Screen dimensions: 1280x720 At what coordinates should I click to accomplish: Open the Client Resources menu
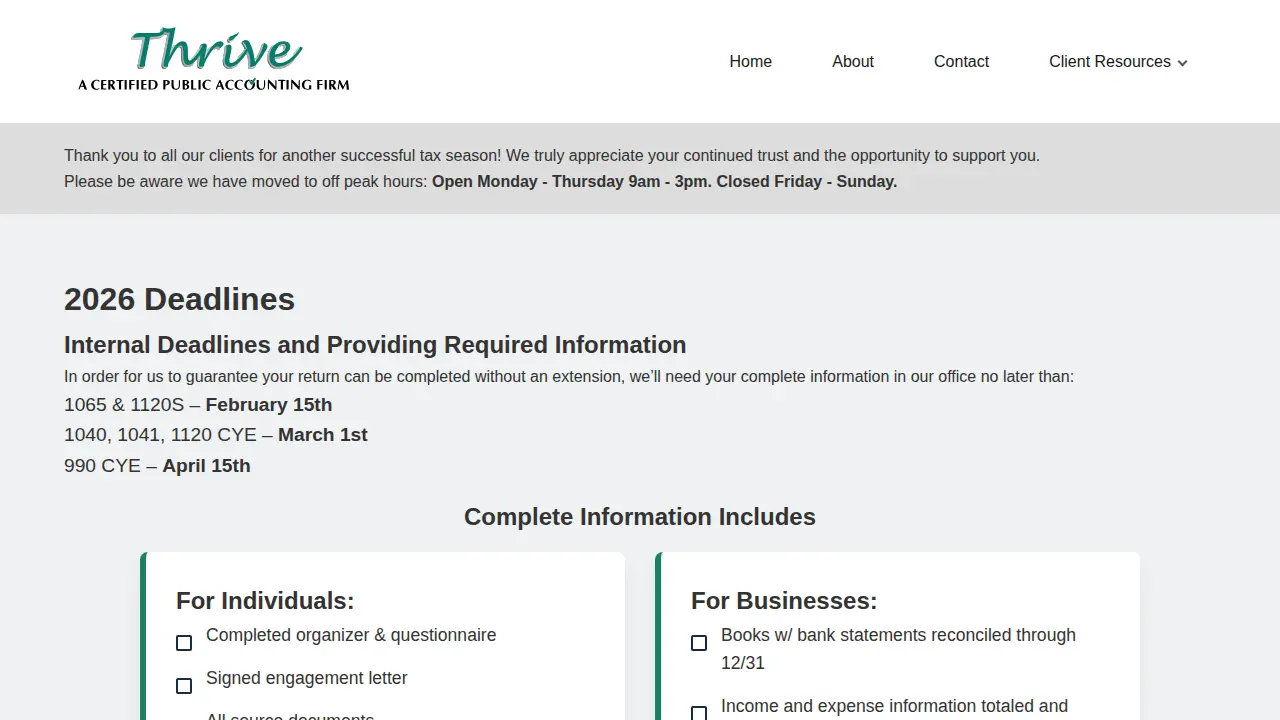(x=1118, y=62)
